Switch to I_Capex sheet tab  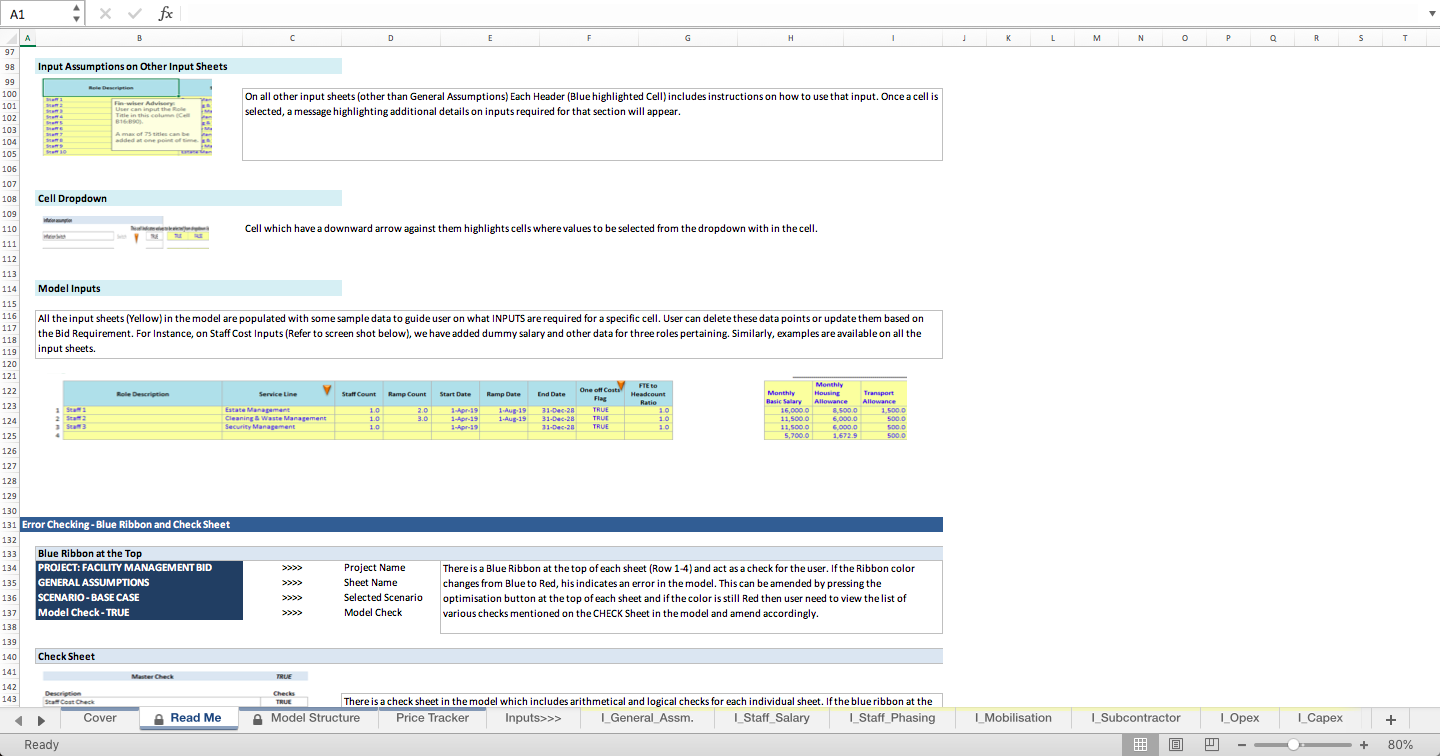coord(1320,718)
